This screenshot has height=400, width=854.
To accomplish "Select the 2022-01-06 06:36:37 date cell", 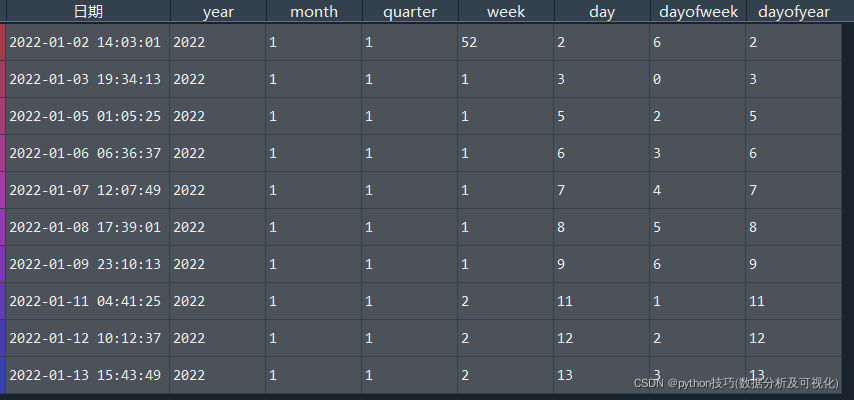I will tap(85, 153).
